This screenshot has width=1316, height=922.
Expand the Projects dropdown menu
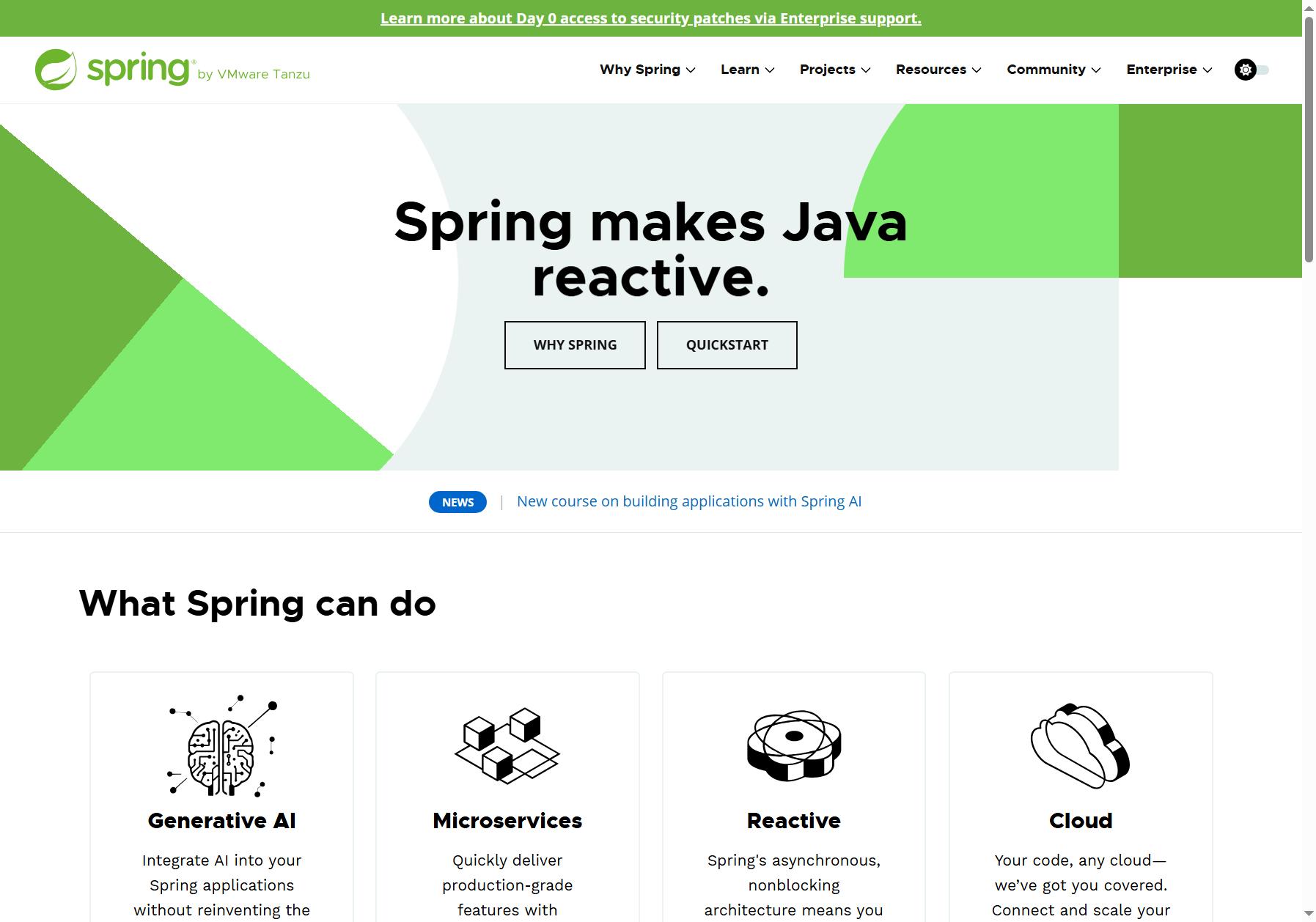(x=835, y=70)
